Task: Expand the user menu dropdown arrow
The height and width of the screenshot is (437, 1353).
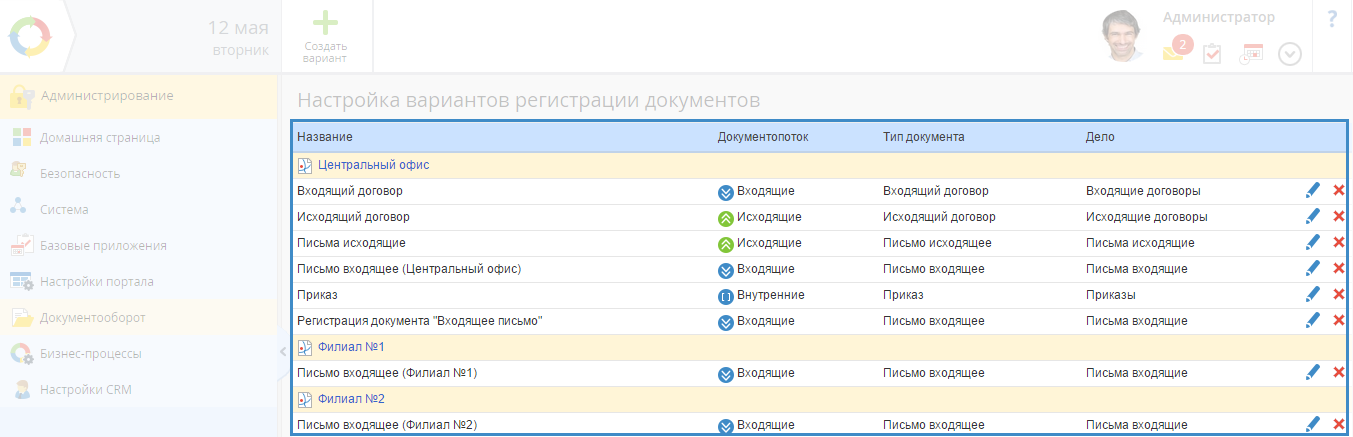Action: click(x=1290, y=54)
